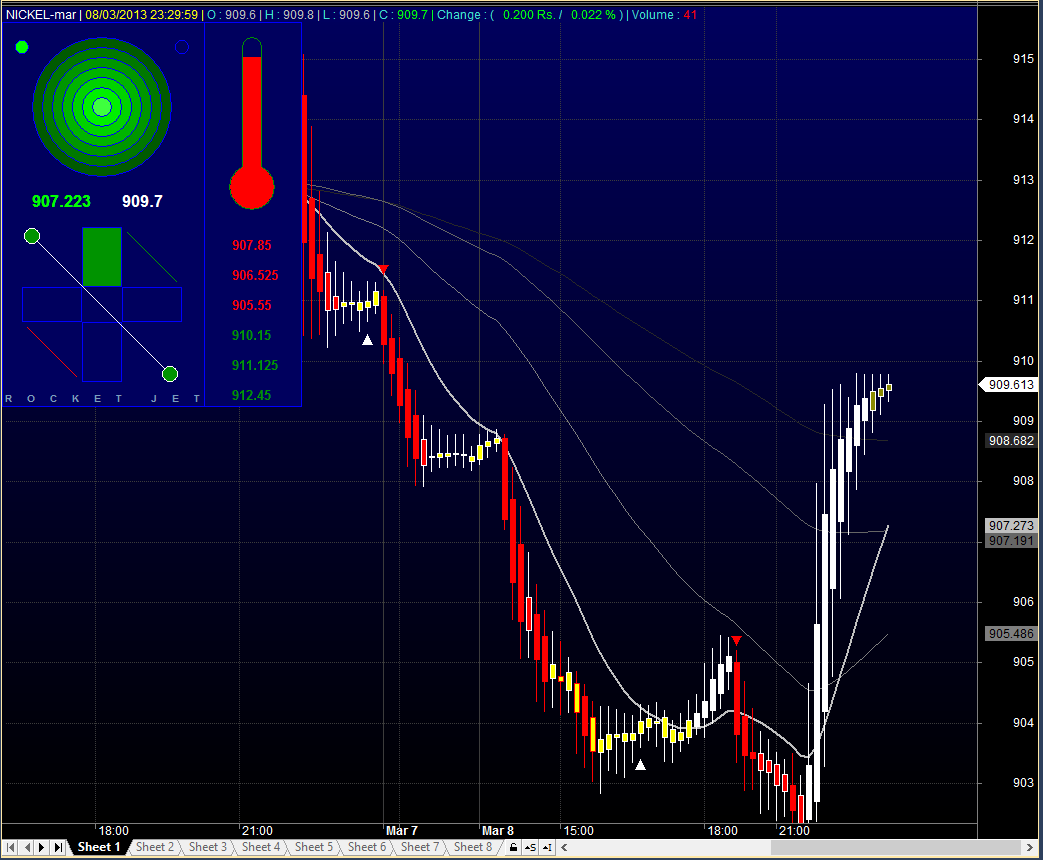The height and width of the screenshot is (860, 1043).
Task: Click the horizontal scrollbar thumb
Action: click(x=897, y=847)
